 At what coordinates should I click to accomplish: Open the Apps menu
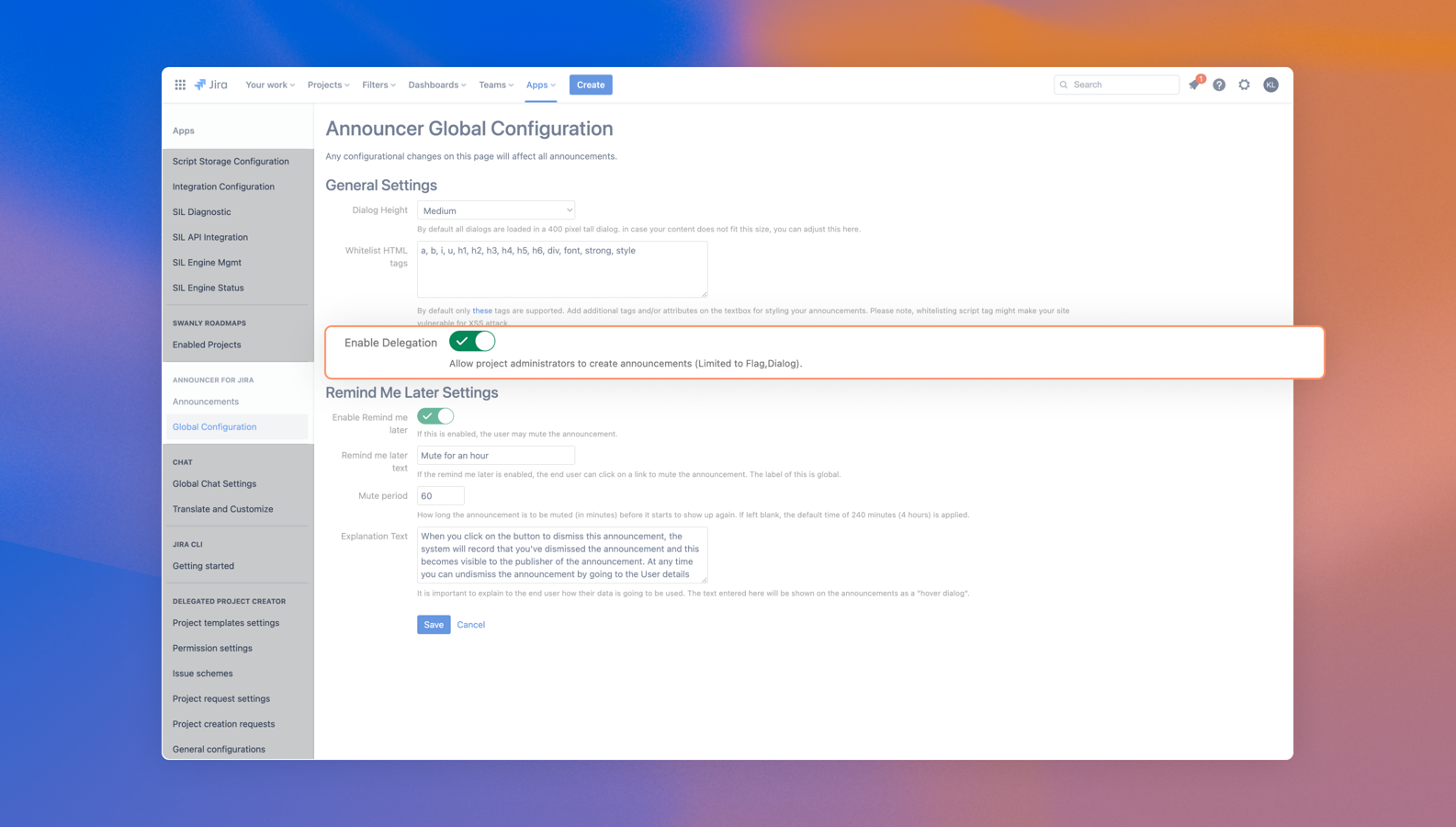pos(541,85)
